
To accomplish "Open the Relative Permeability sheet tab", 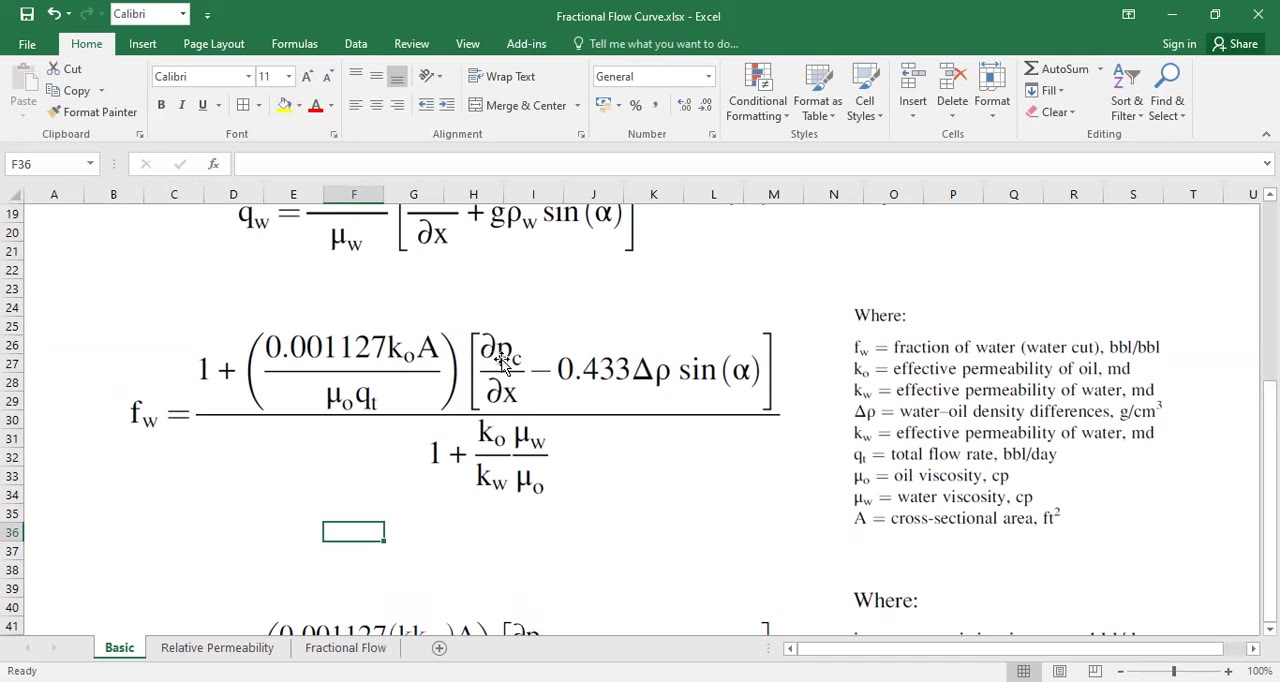I will click(x=217, y=648).
